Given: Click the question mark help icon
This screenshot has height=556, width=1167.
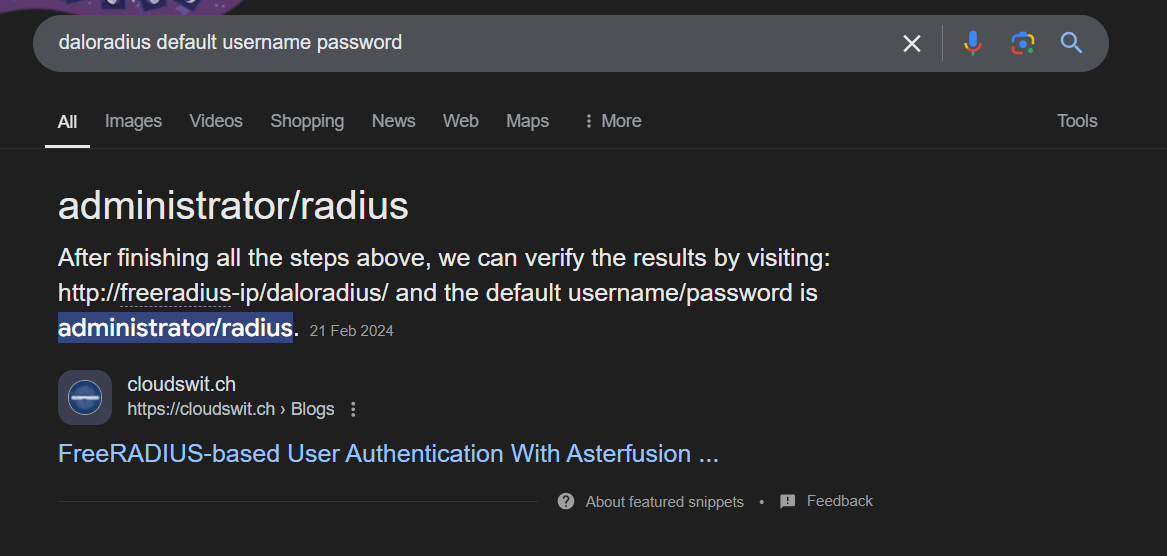Looking at the screenshot, I should 566,501.
